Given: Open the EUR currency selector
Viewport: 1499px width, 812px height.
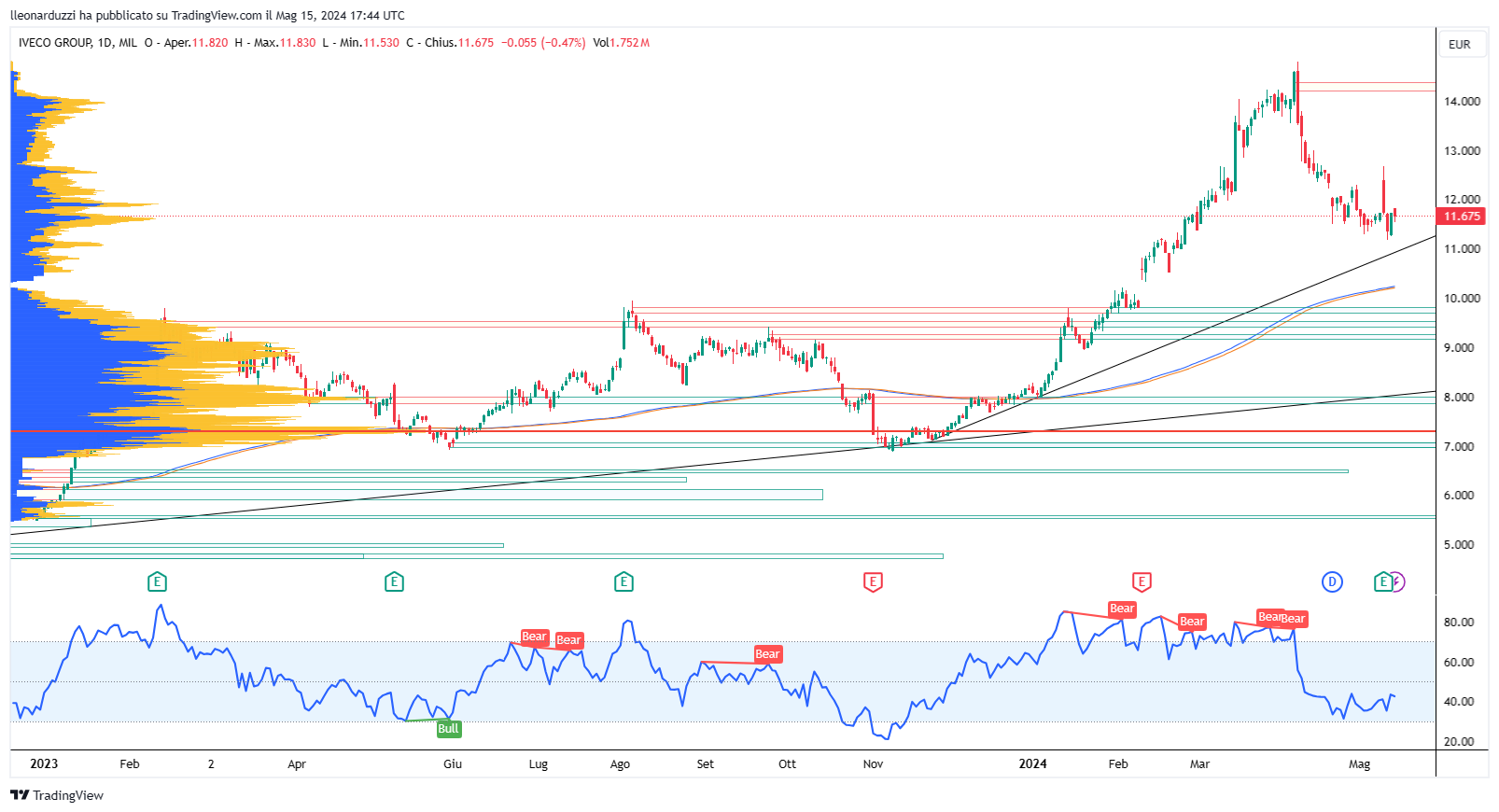Looking at the screenshot, I should 1460,45.
